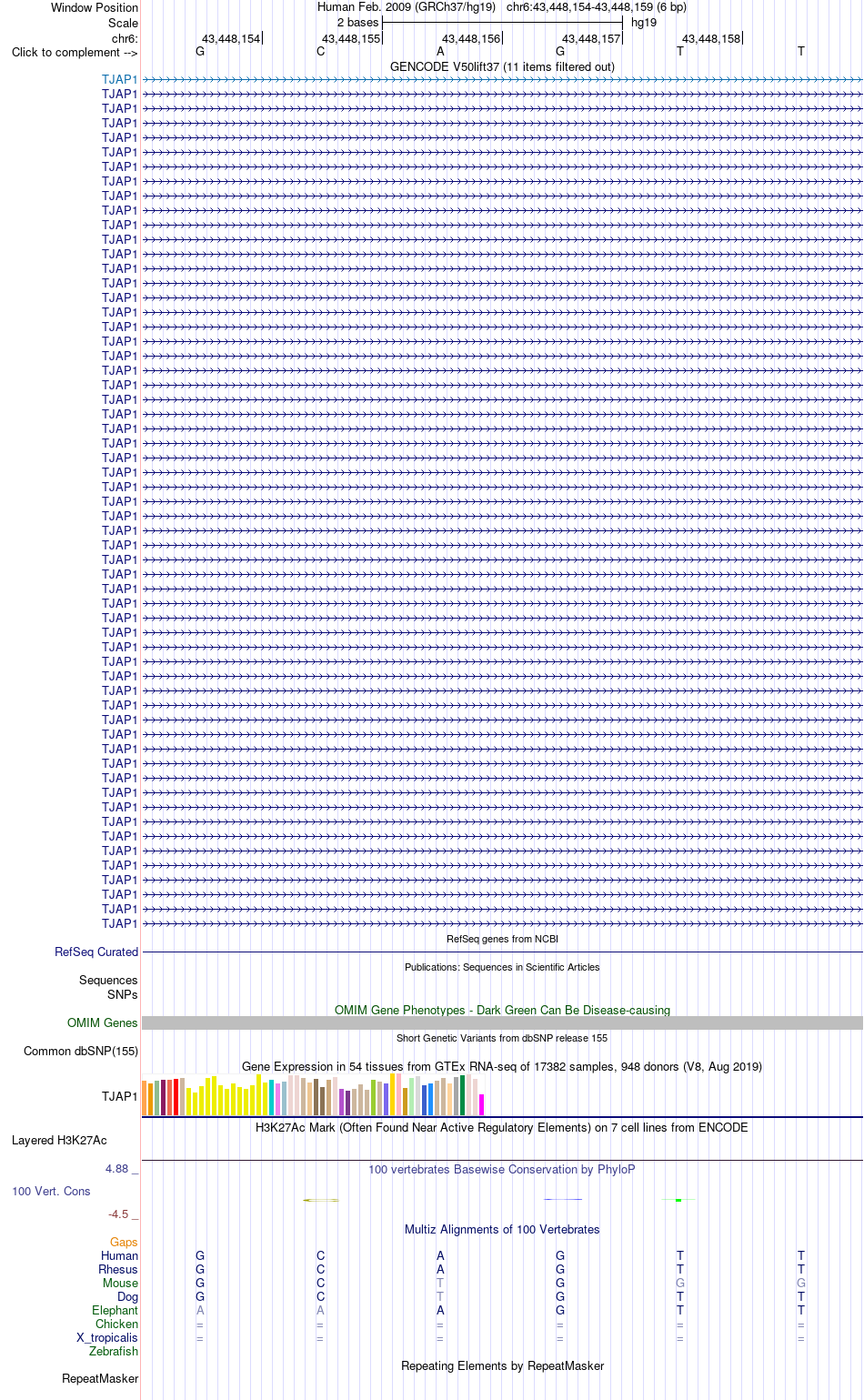Click the 'X_tropicalis' species label

pos(107,1337)
